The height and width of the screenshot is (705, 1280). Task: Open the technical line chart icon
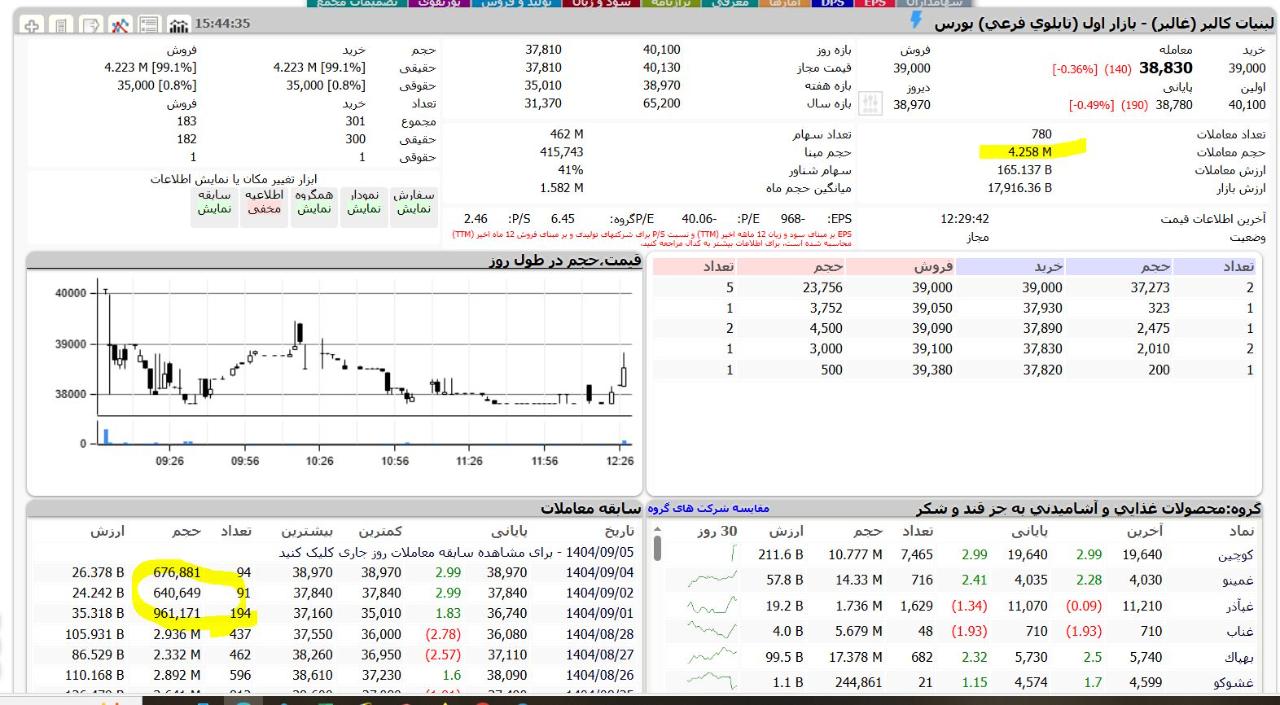click(x=121, y=25)
